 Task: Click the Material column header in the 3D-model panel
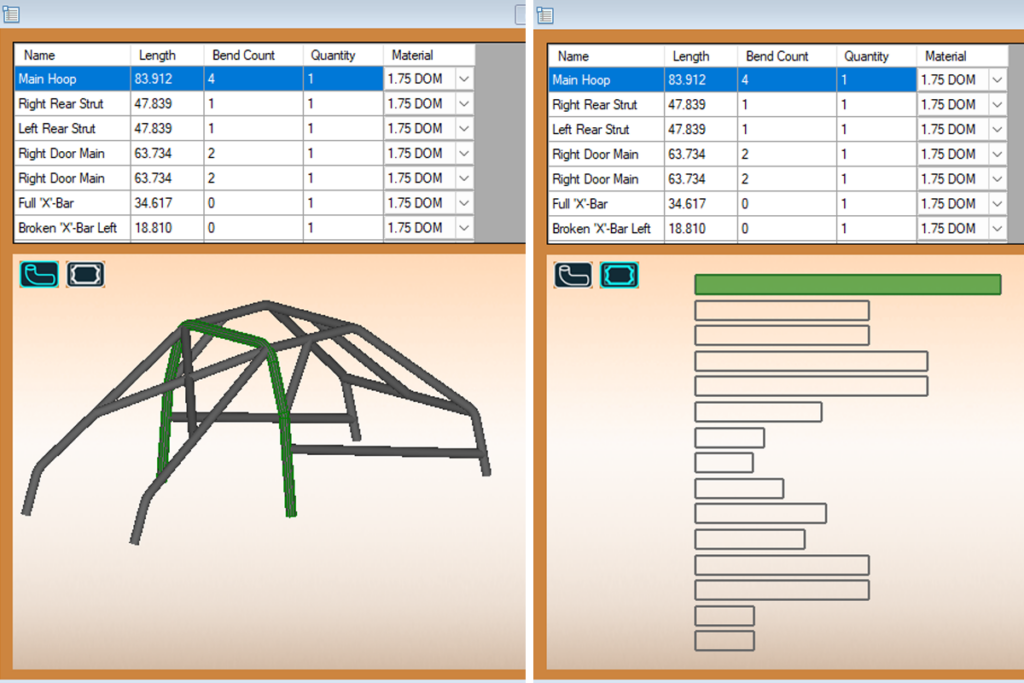pyautogui.click(x=429, y=56)
